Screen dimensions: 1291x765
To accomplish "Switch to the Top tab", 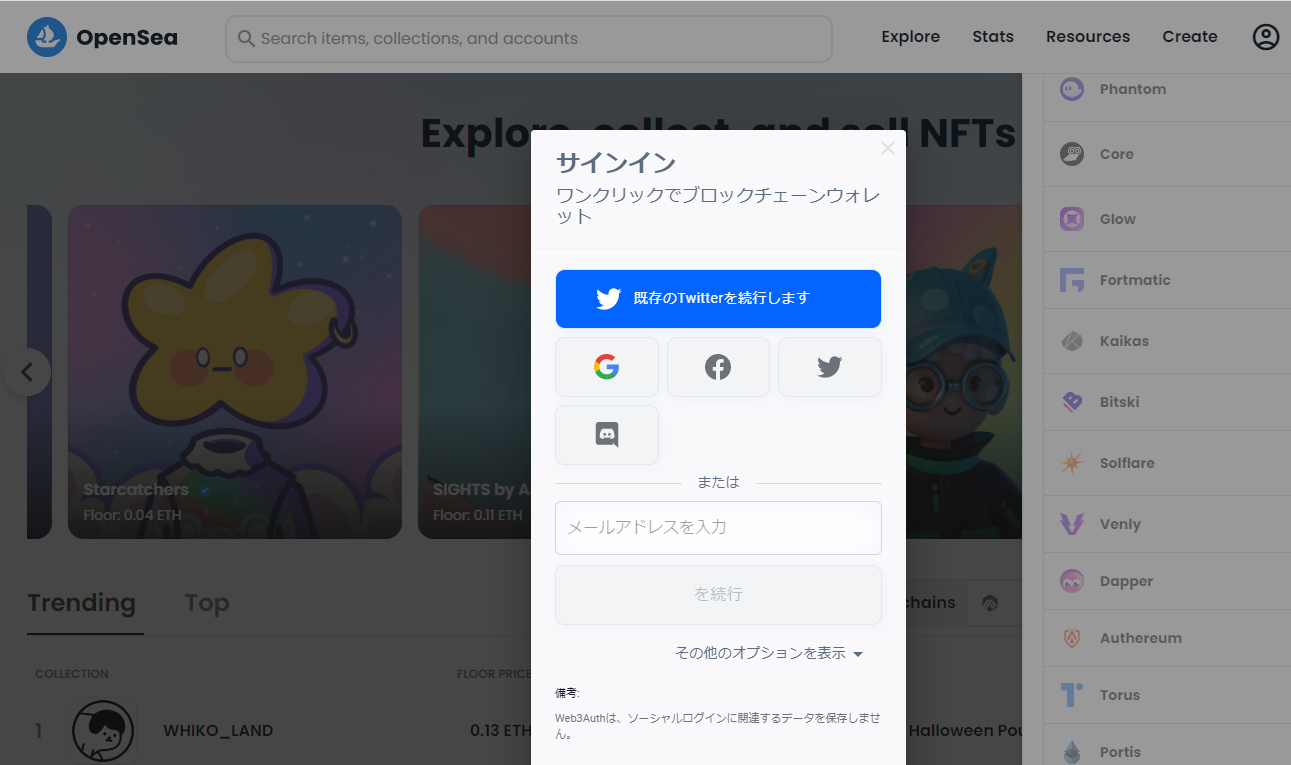I will point(206,602).
